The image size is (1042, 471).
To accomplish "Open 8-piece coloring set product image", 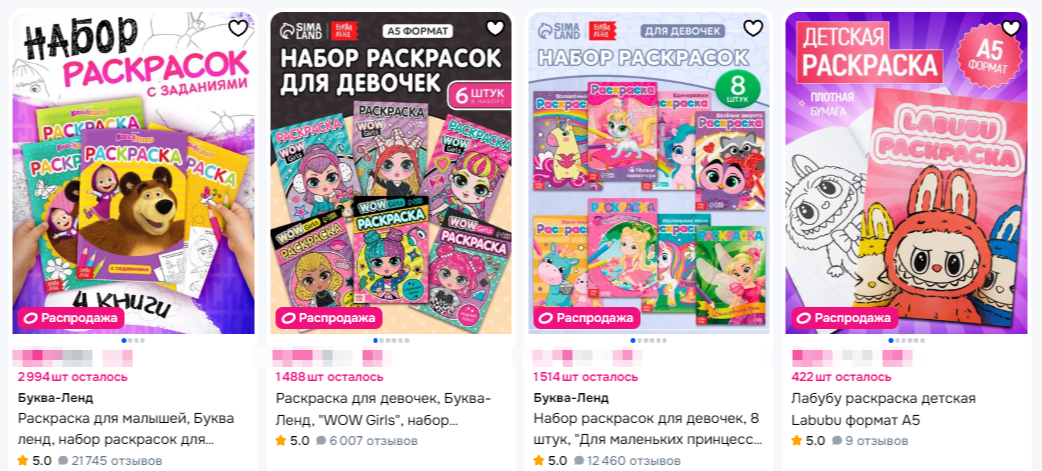I will 649,173.
